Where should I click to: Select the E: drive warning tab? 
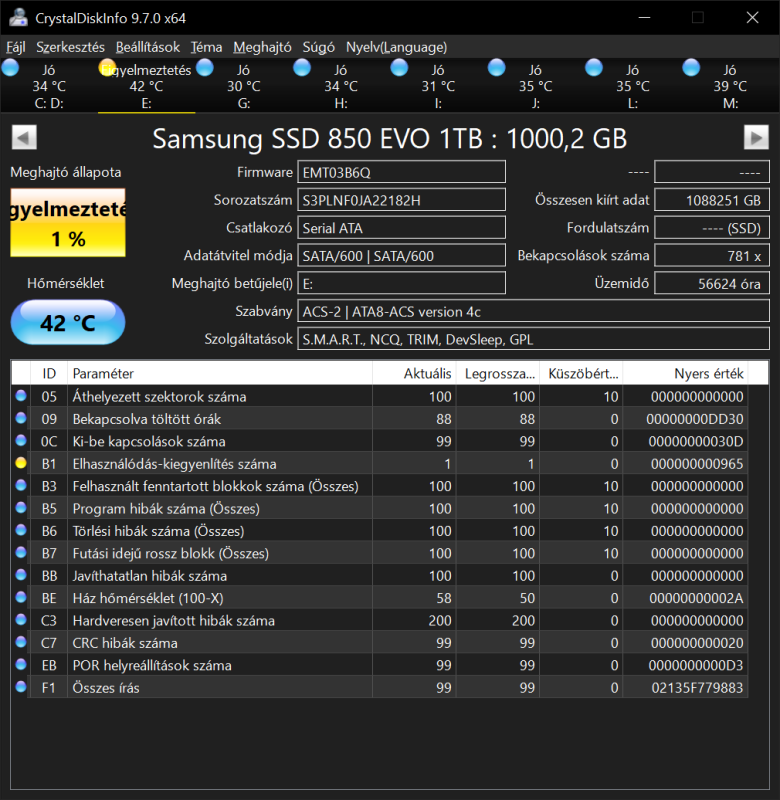coord(146,86)
